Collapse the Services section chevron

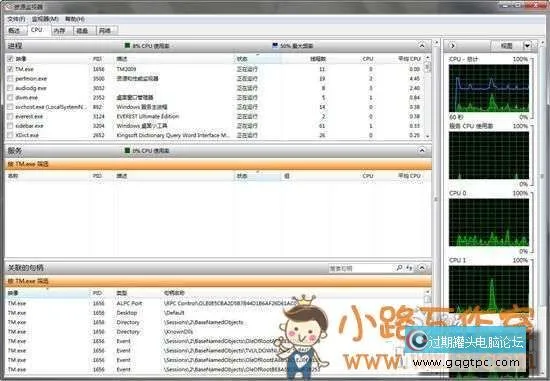click(x=422, y=151)
